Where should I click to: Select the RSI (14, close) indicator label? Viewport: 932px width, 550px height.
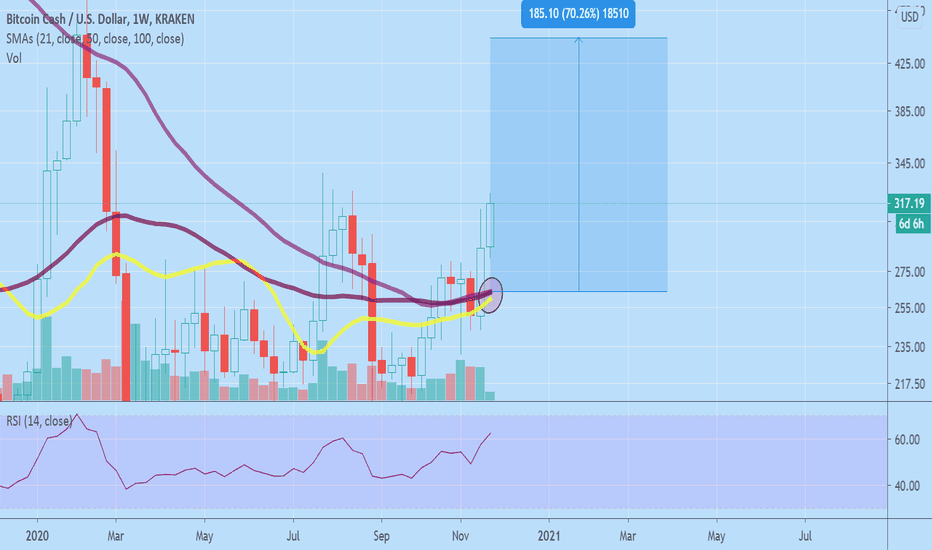pos(39,421)
